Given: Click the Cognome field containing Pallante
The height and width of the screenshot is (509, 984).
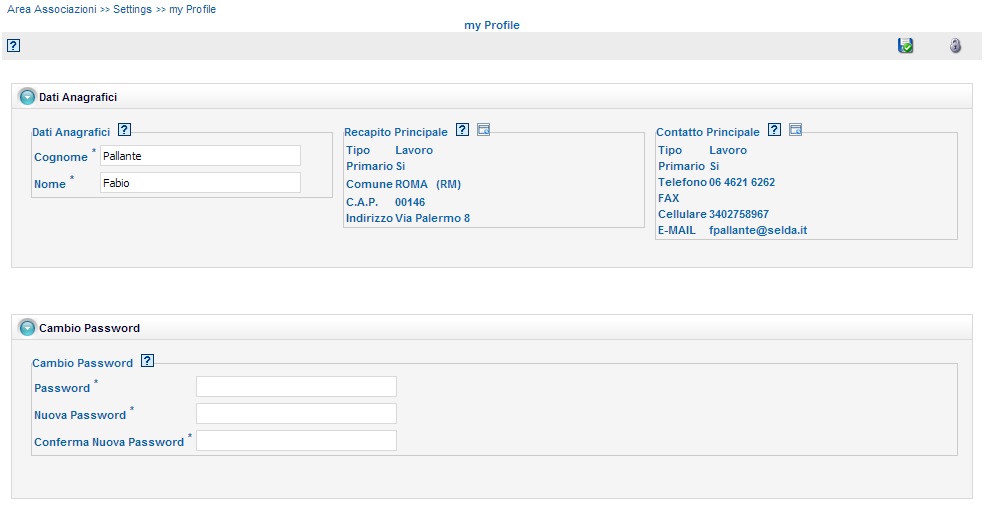Looking at the screenshot, I should point(200,156).
